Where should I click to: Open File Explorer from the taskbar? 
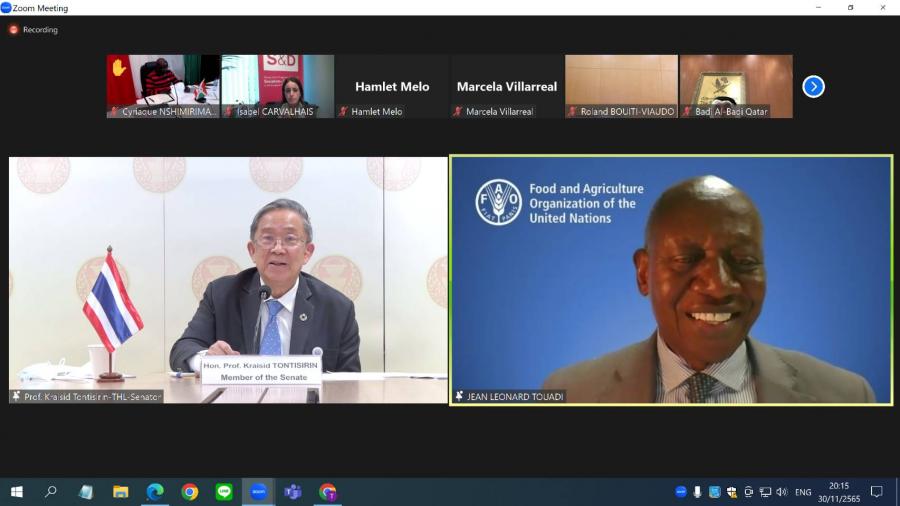click(120, 492)
